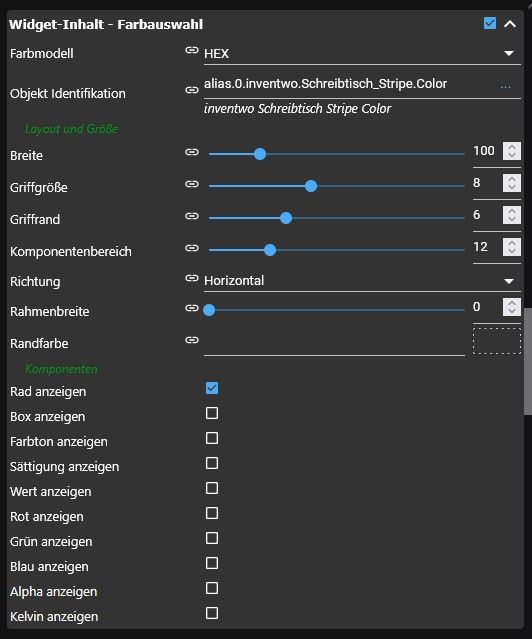Image resolution: width=532 pixels, height=639 pixels.
Task: Click the Objekt Identifikation alias text field
Action: click(349, 84)
